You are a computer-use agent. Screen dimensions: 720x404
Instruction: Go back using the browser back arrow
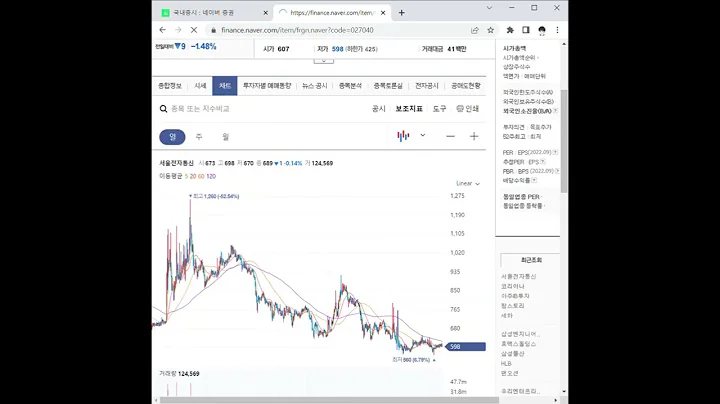click(x=163, y=30)
